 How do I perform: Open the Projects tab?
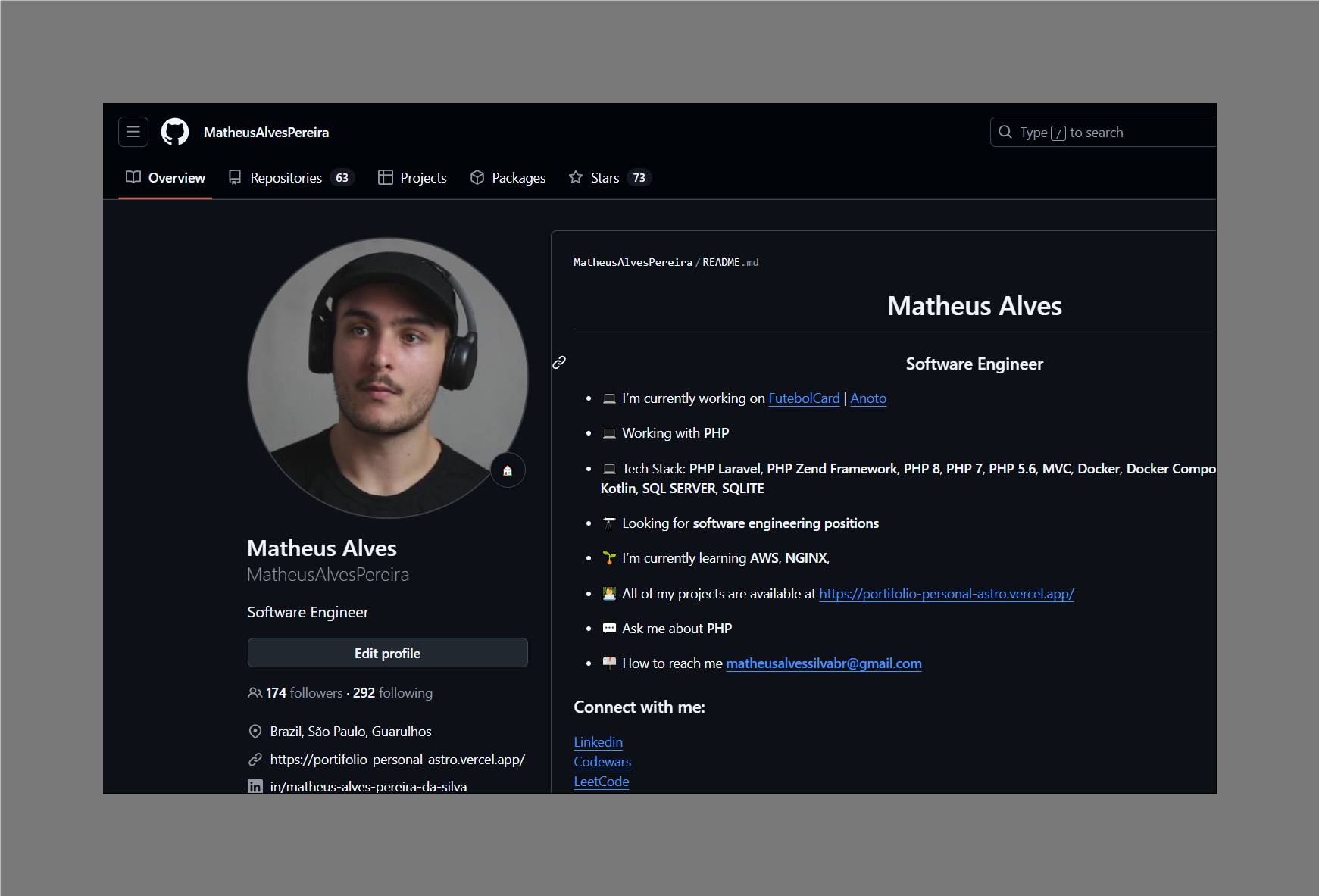click(x=412, y=177)
